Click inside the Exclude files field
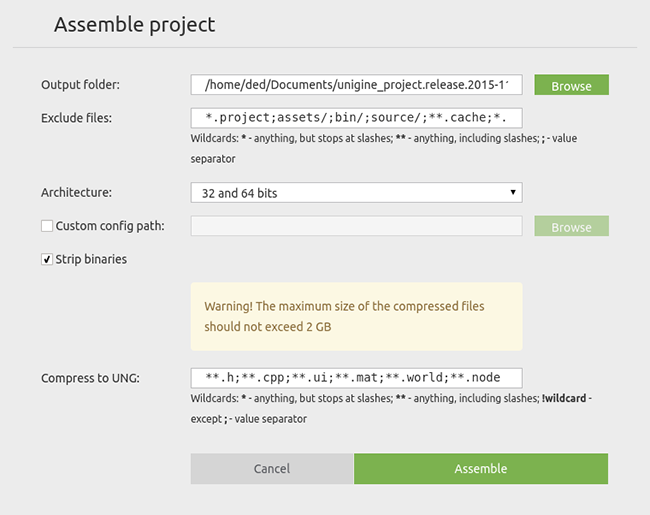 (x=357, y=118)
